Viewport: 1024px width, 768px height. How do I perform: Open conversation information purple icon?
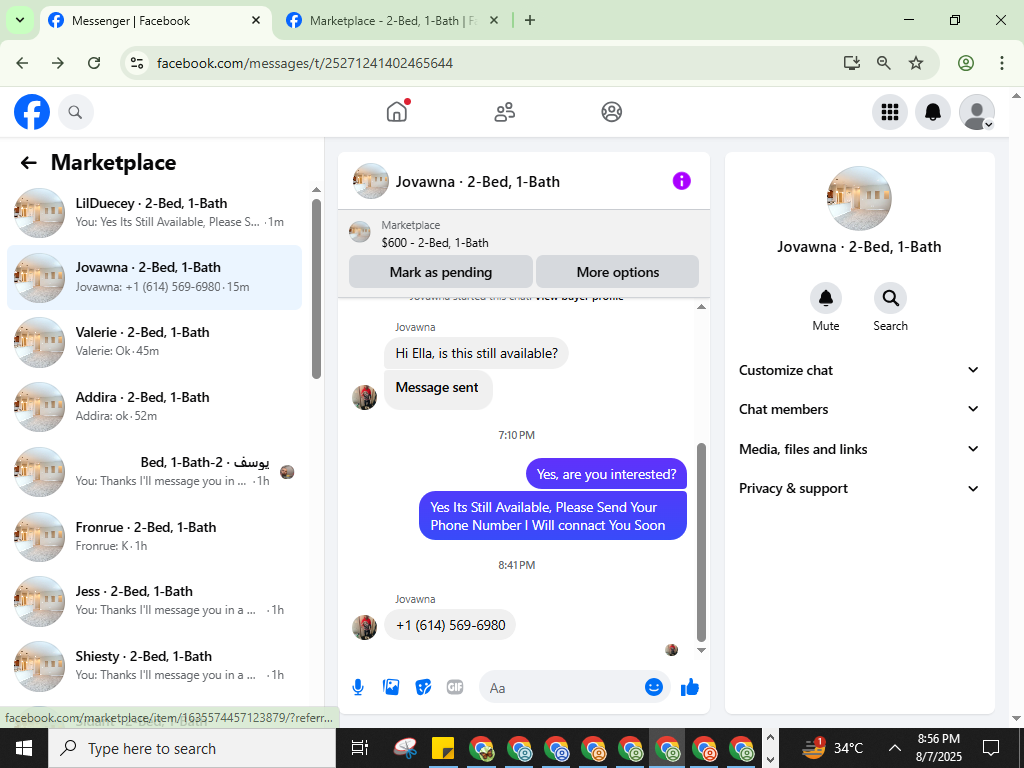tap(681, 181)
